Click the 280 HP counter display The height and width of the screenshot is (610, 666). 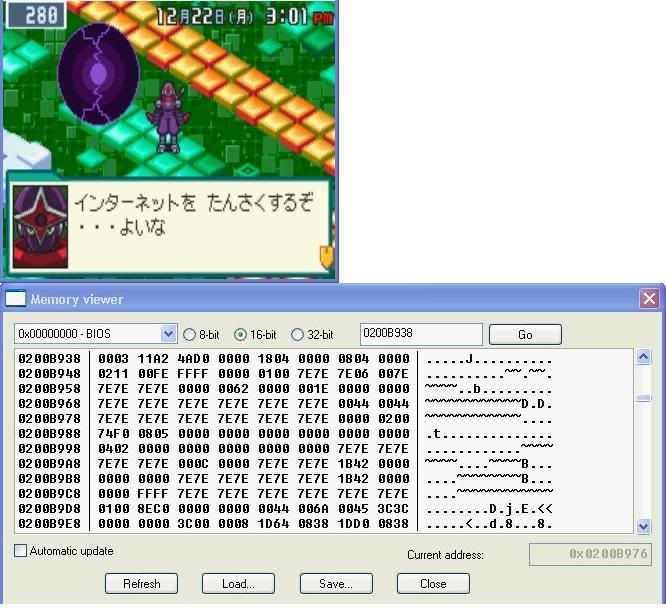point(35,15)
